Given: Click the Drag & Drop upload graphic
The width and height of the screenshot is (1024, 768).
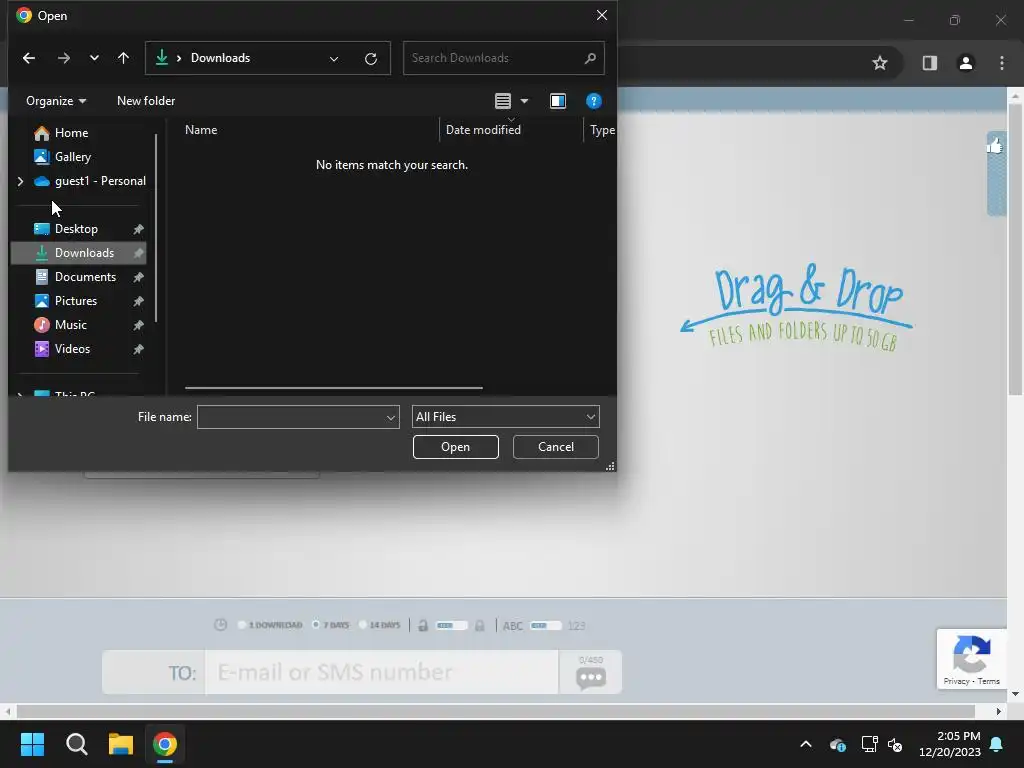Looking at the screenshot, I should (796, 307).
